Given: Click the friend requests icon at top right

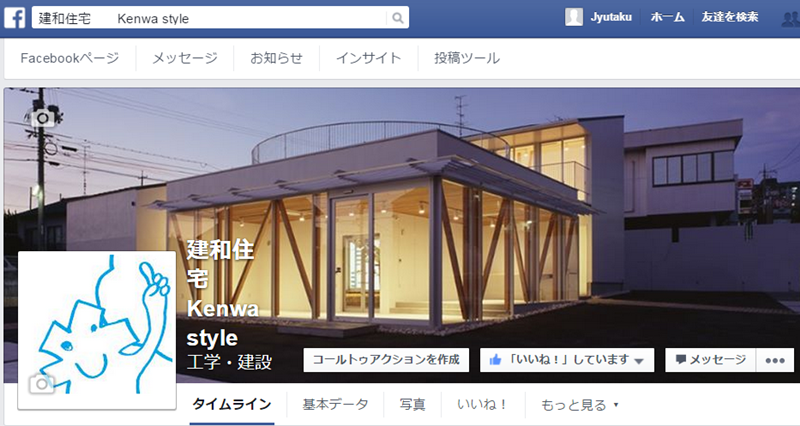Looking at the screenshot, I should (x=791, y=19).
